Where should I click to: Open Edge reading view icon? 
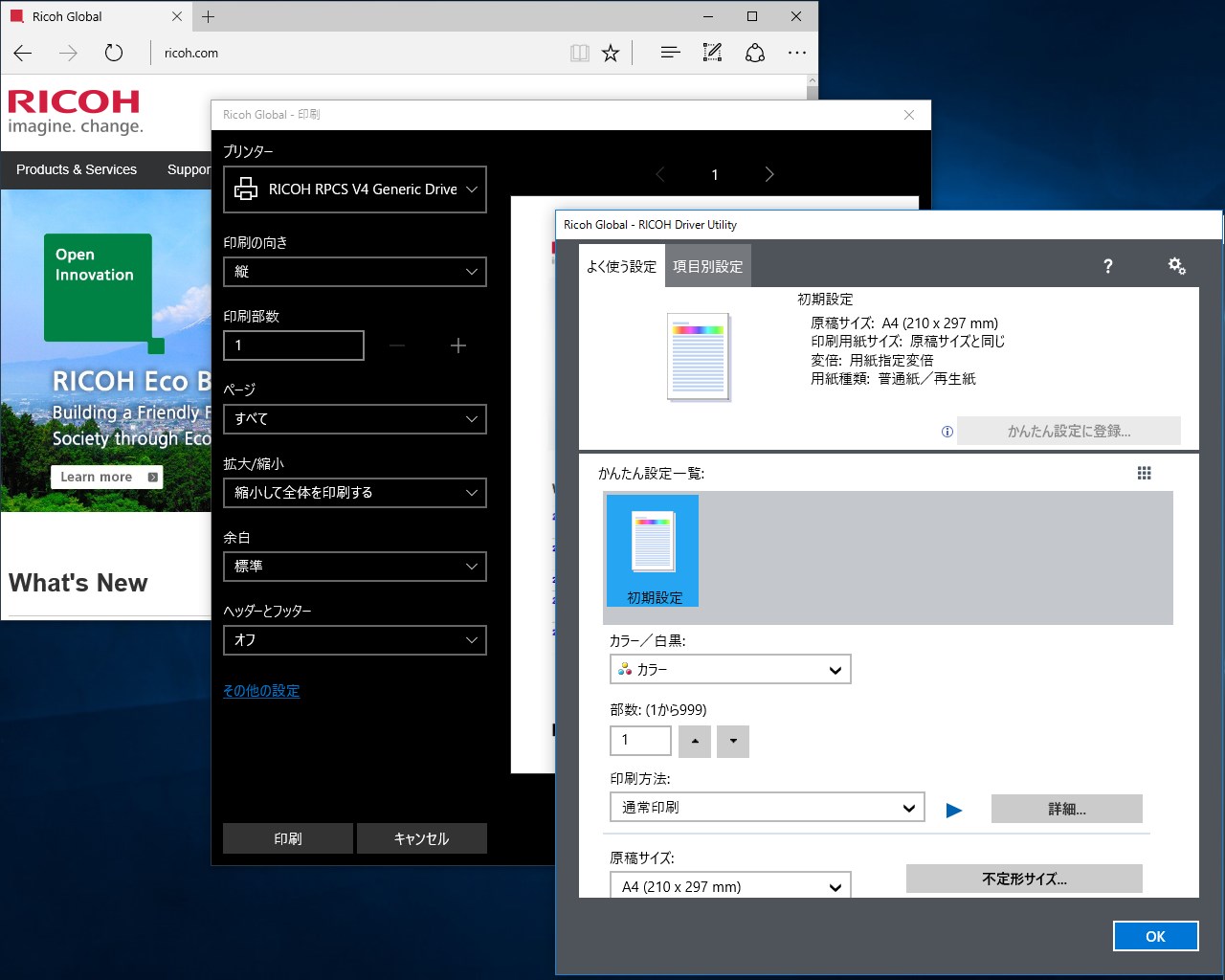[x=579, y=53]
